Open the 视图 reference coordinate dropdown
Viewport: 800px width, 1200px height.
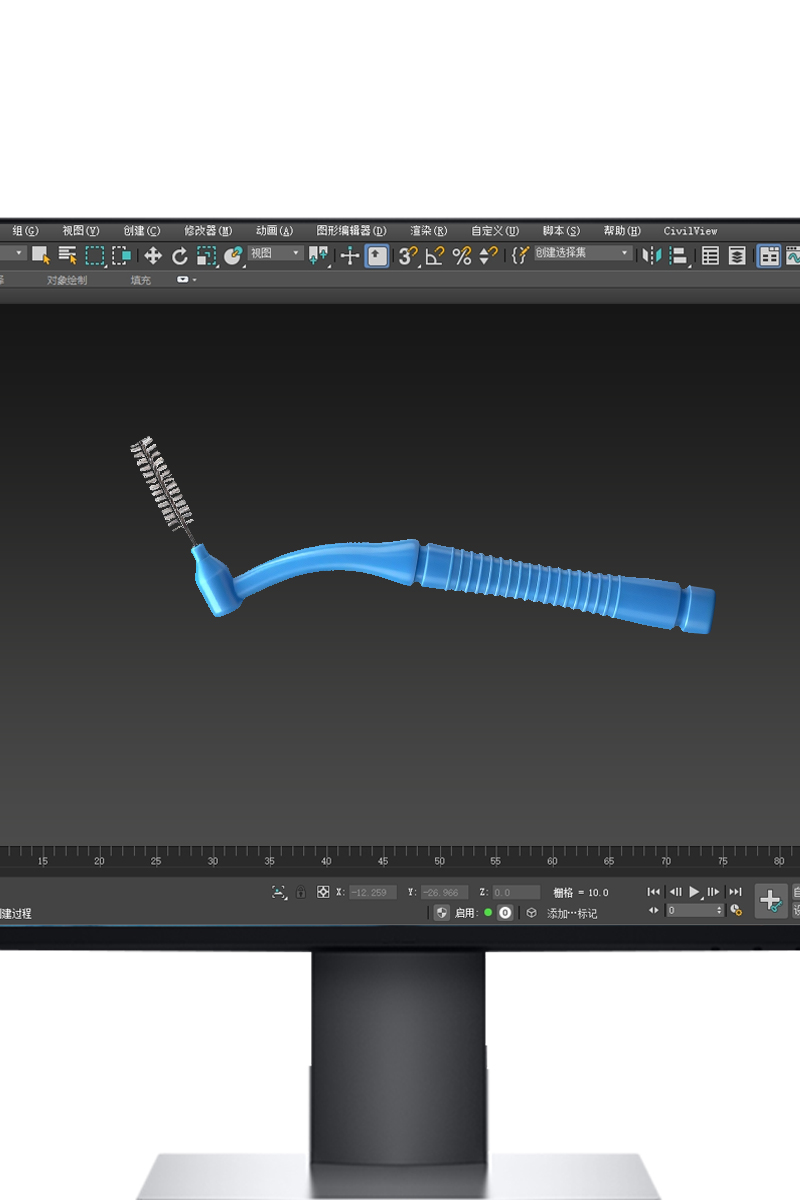pos(275,254)
